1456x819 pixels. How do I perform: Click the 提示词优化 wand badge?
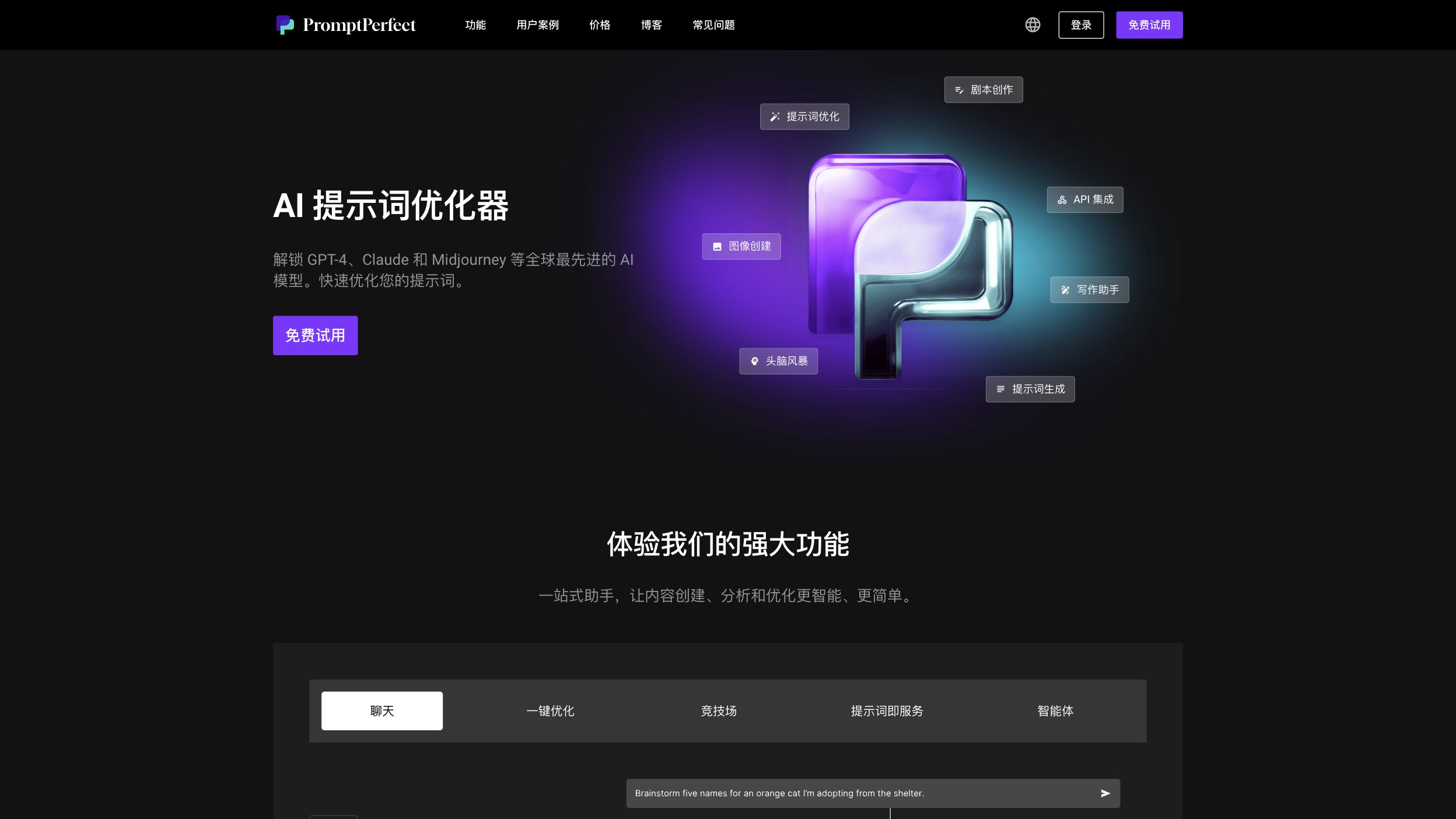point(804,116)
